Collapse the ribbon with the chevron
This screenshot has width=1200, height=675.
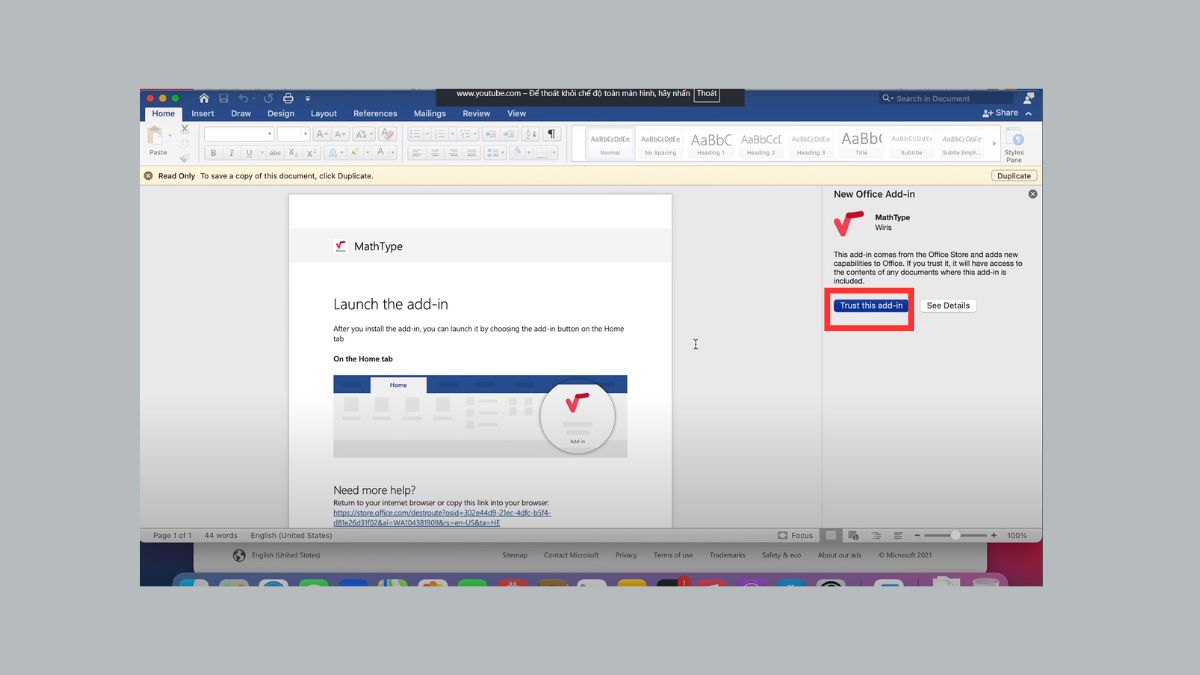coord(1029,113)
